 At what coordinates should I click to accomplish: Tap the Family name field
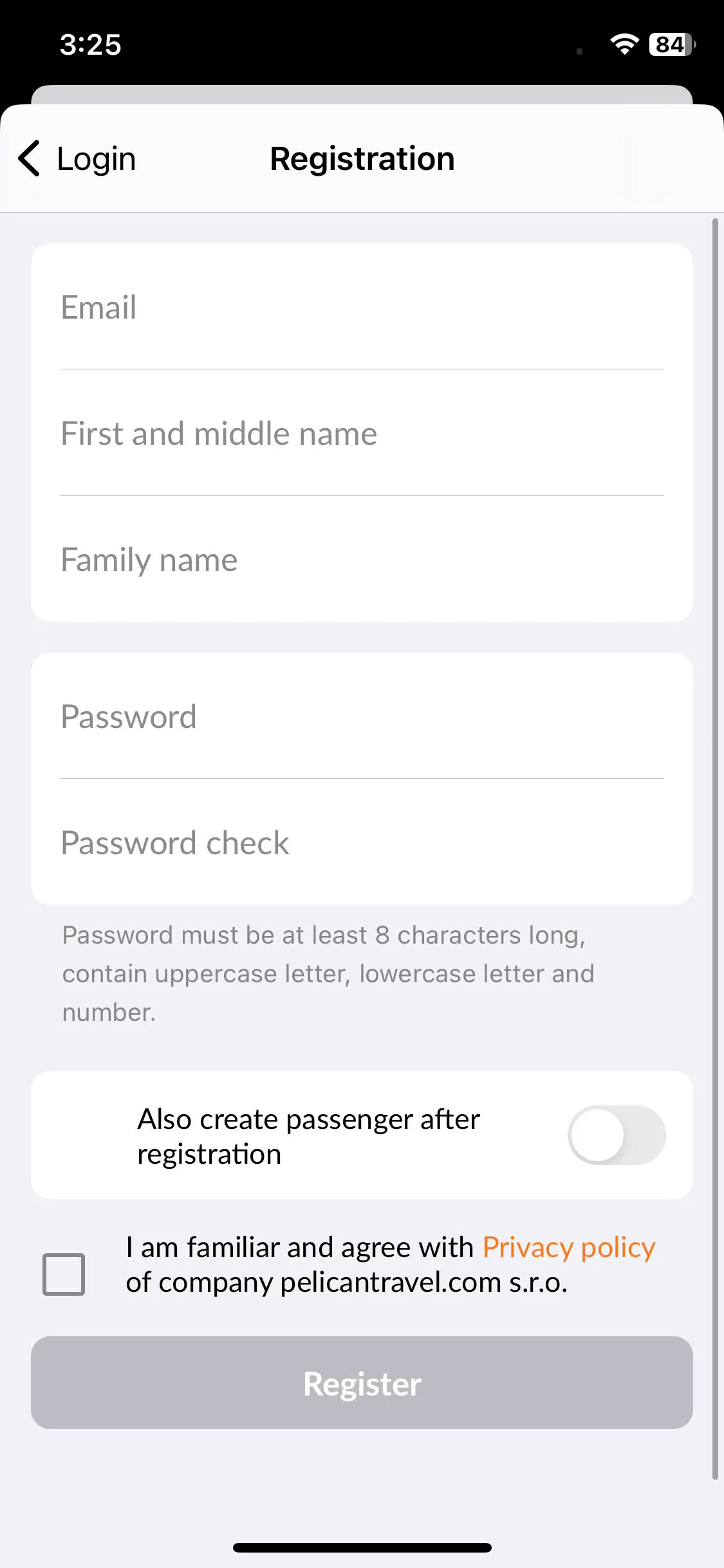(362, 559)
